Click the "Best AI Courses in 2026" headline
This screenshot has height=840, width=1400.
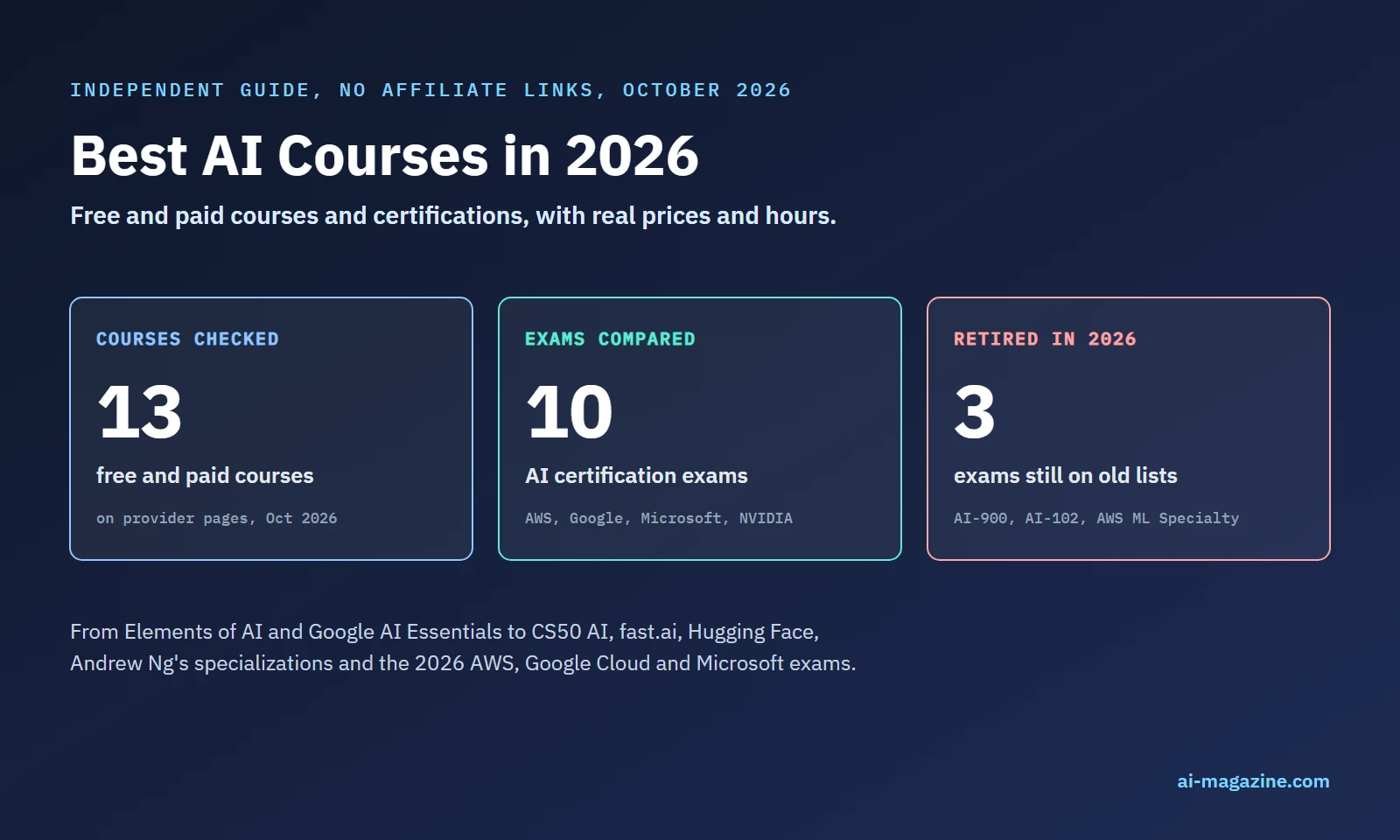click(385, 156)
